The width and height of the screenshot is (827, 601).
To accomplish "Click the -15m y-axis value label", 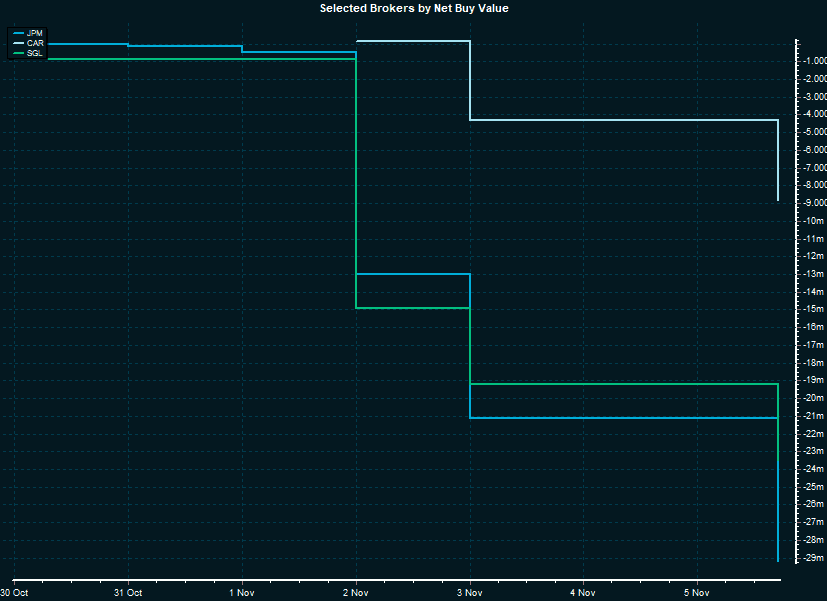I will coord(812,309).
